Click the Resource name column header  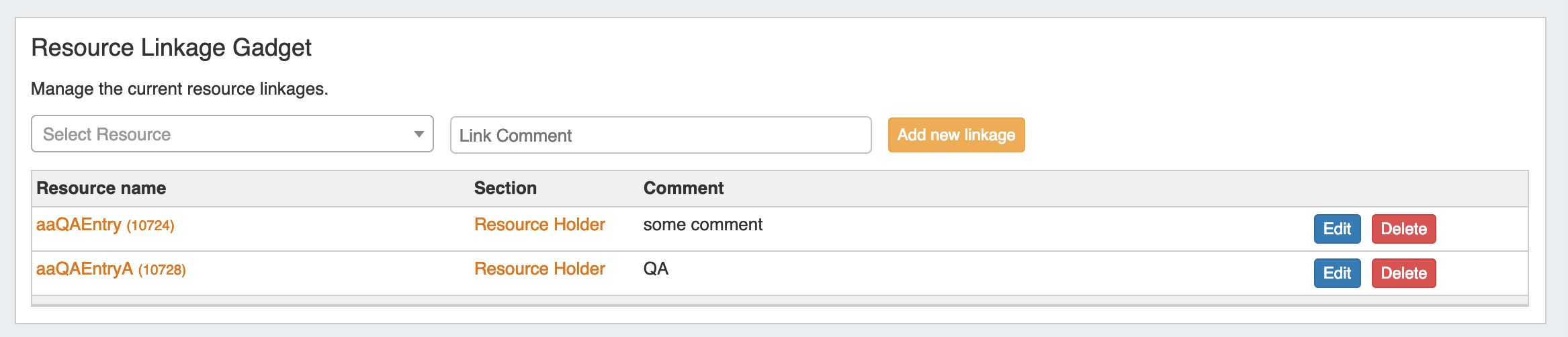[101, 189]
